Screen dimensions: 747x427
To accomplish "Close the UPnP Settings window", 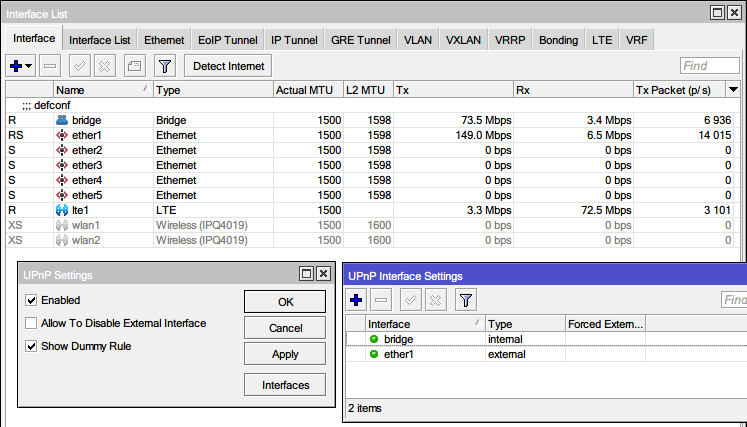I will point(323,274).
